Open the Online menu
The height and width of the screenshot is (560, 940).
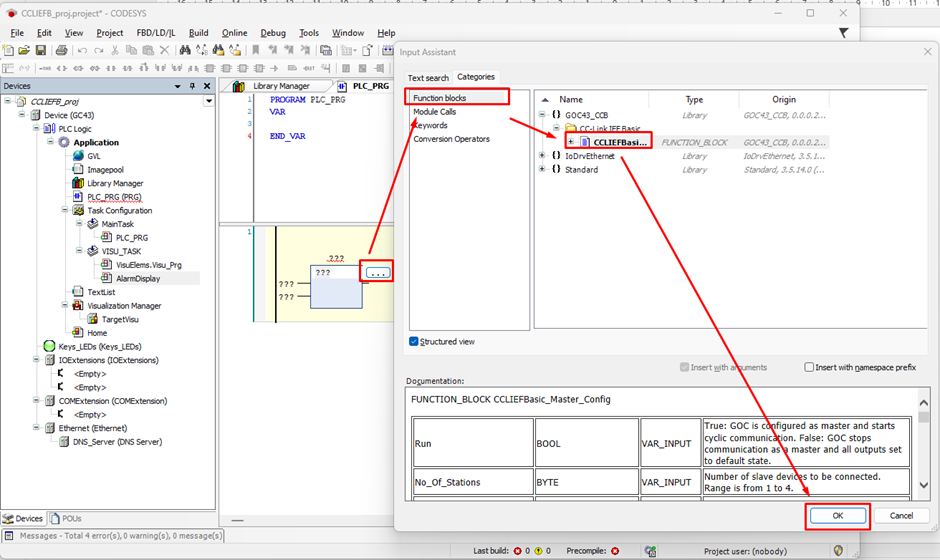click(x=234, y=33)
